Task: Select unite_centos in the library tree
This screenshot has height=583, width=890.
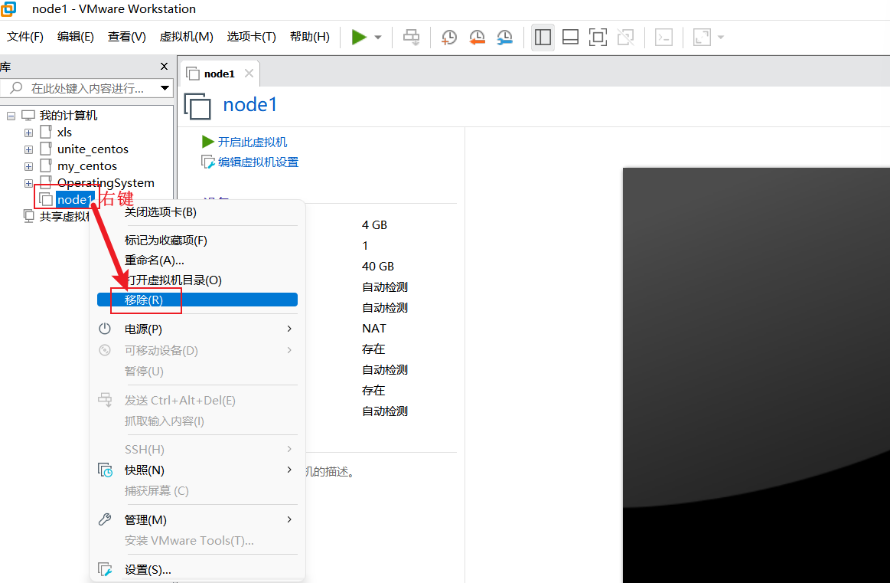Action: coord(93,149)
